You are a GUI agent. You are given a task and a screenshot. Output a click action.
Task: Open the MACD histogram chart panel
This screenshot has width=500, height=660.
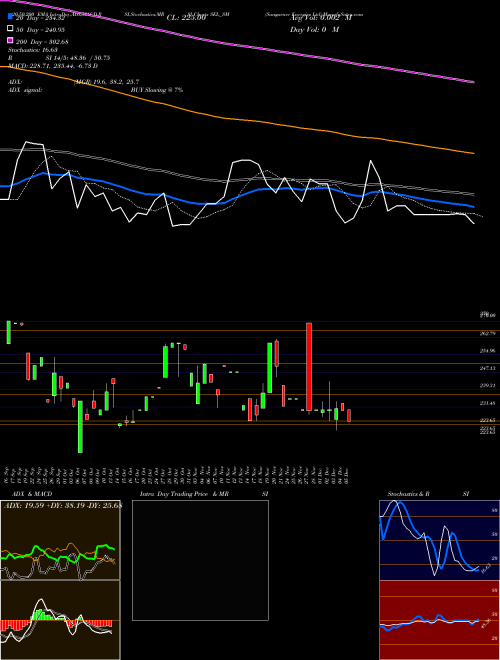click(x=60, y=620)
